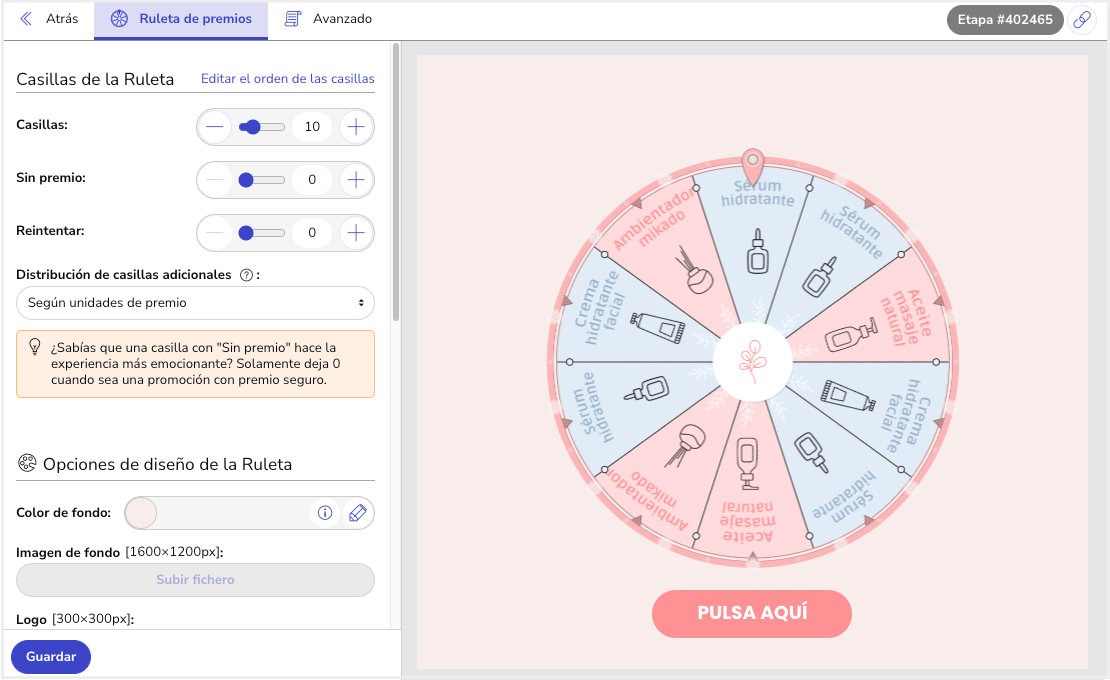This screenshot has height=680, width=1110.
Task: Click the bottom Aceite masaje natural bottle icon
Action: 748,463
